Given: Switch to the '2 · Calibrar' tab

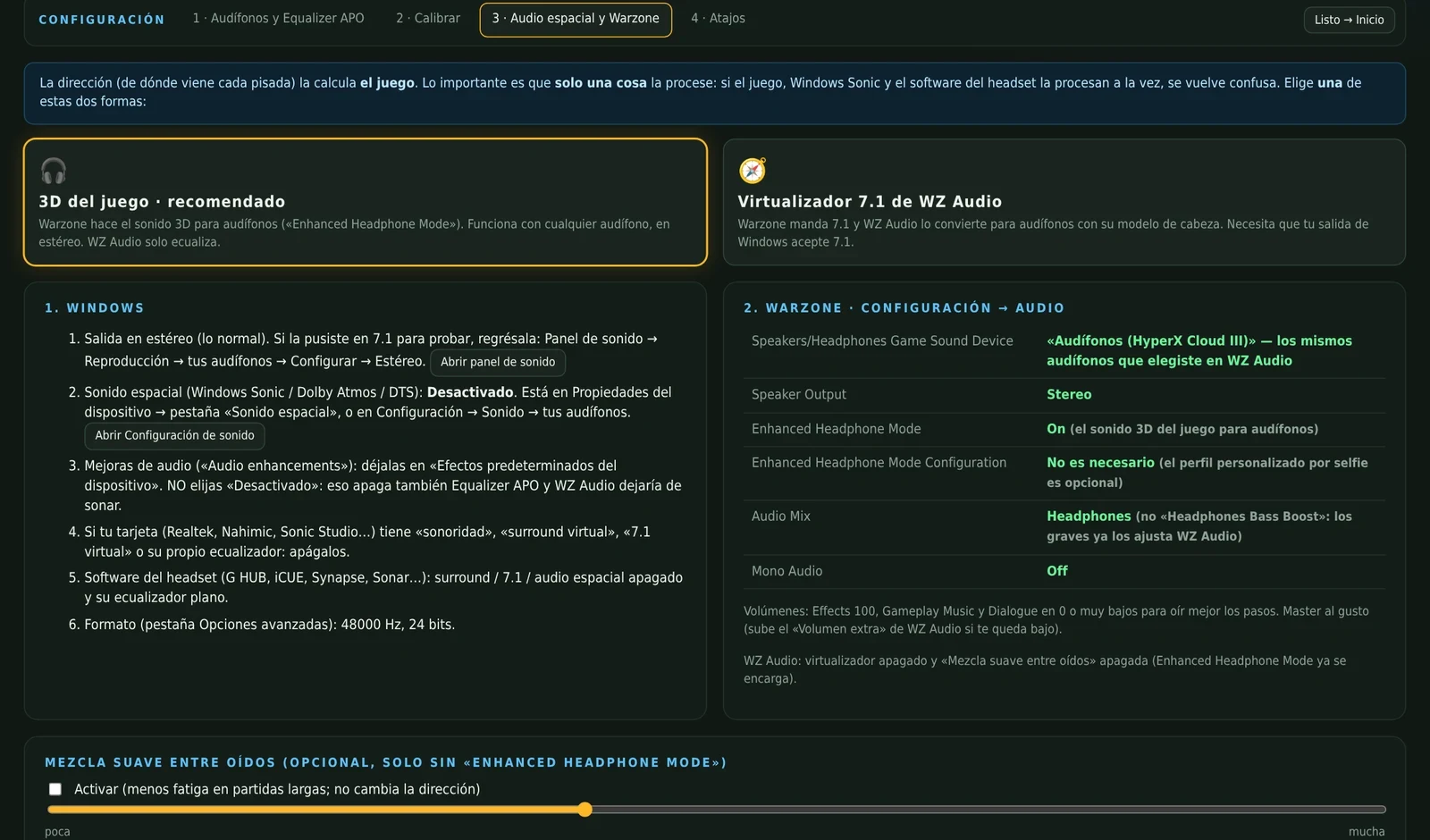Looking at the screenshot, I should click(x=428, y=19).
